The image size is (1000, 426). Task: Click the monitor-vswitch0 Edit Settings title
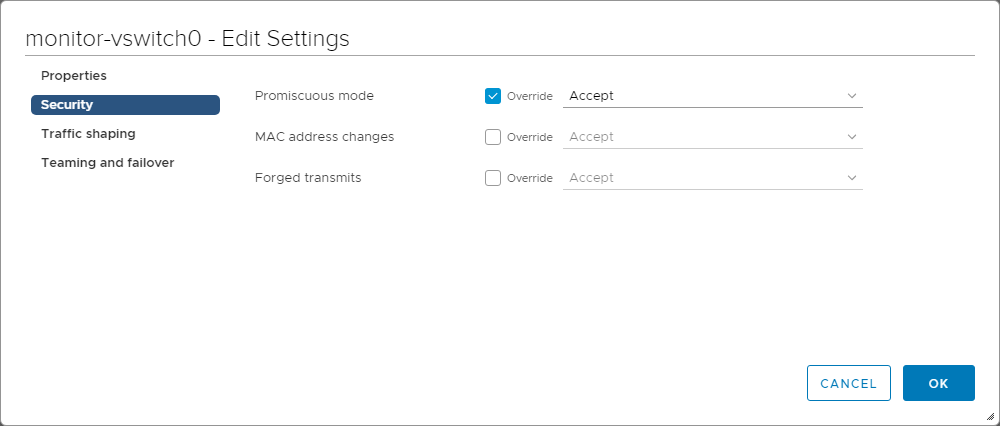pos(187,39)
